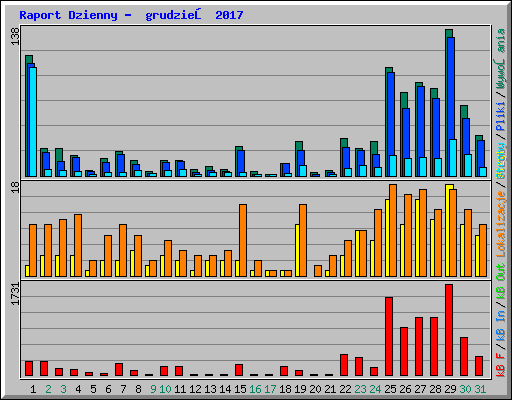Click day label 22 on the x-axis
Image resolution: width=512 pixels, height=400 pixels.
coord(345,389)
